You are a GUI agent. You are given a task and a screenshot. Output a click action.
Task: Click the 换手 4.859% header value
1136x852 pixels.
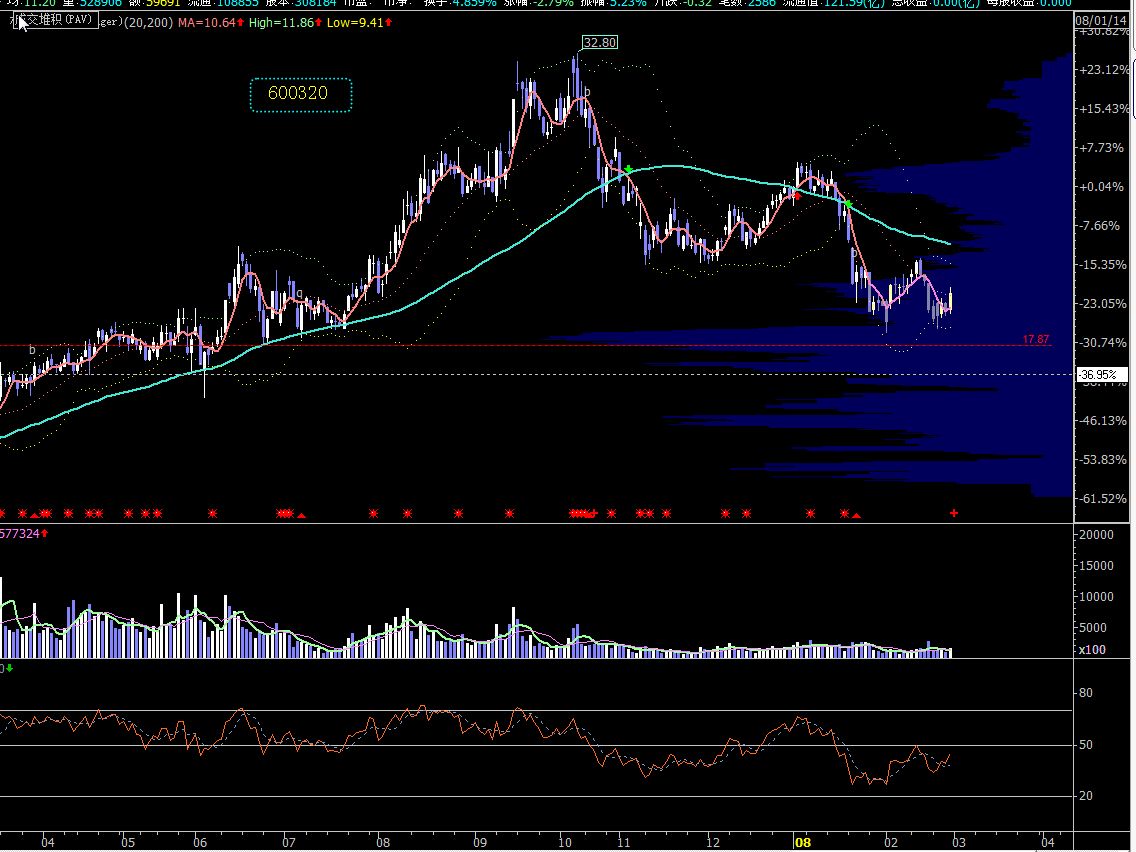(459, 3)
